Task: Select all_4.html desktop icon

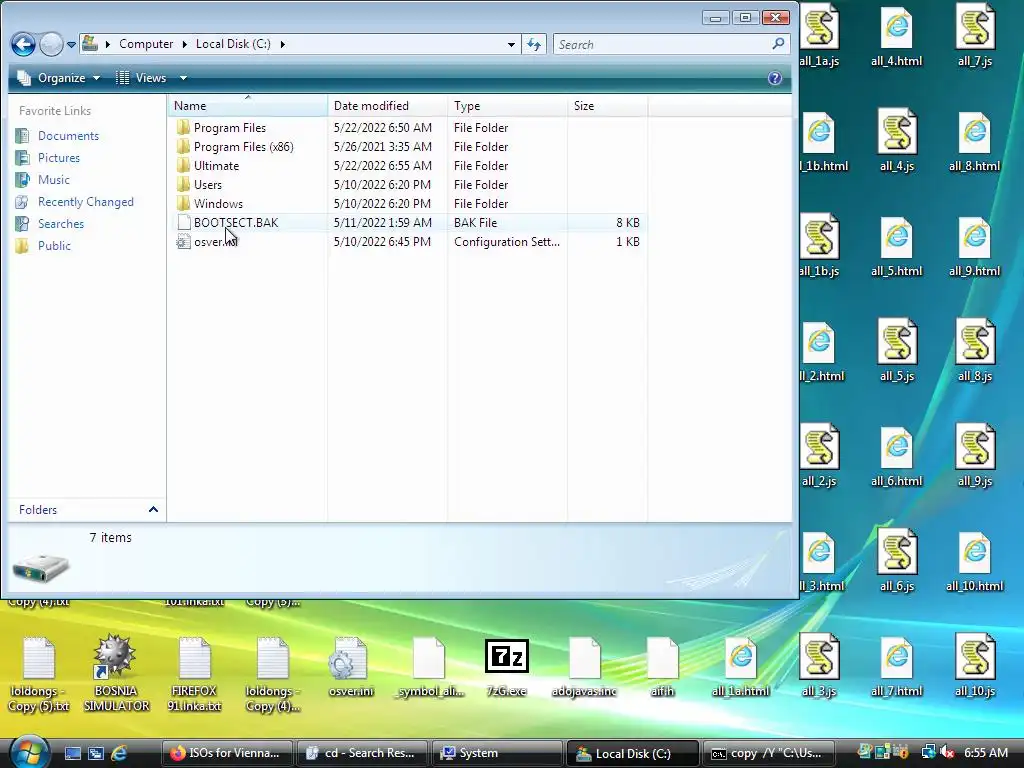Action: click(897, 37)
